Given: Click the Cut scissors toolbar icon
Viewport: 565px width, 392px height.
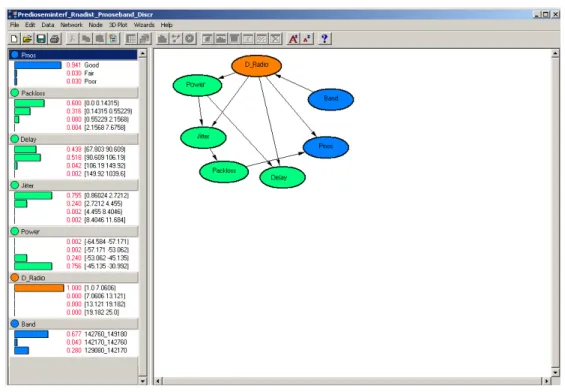Looking at the screenshot, I should [x=72, y=39].
